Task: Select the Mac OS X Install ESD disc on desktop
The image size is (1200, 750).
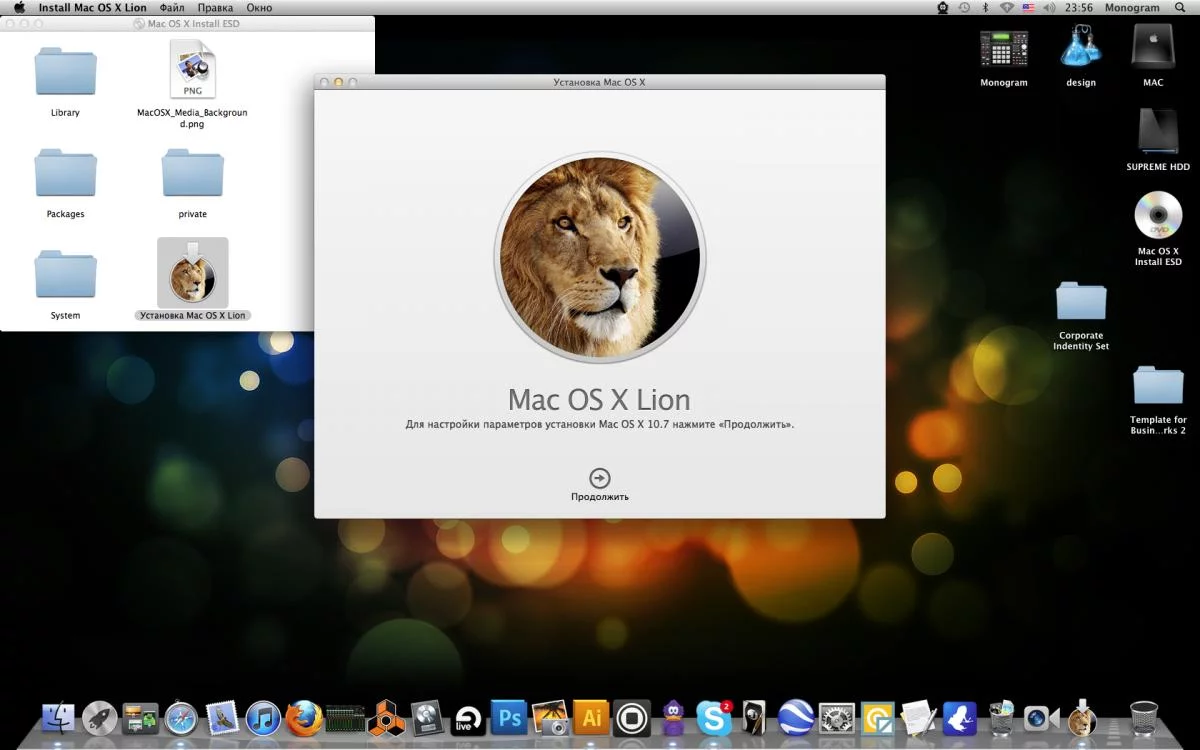Action: tap(1158, 216)
